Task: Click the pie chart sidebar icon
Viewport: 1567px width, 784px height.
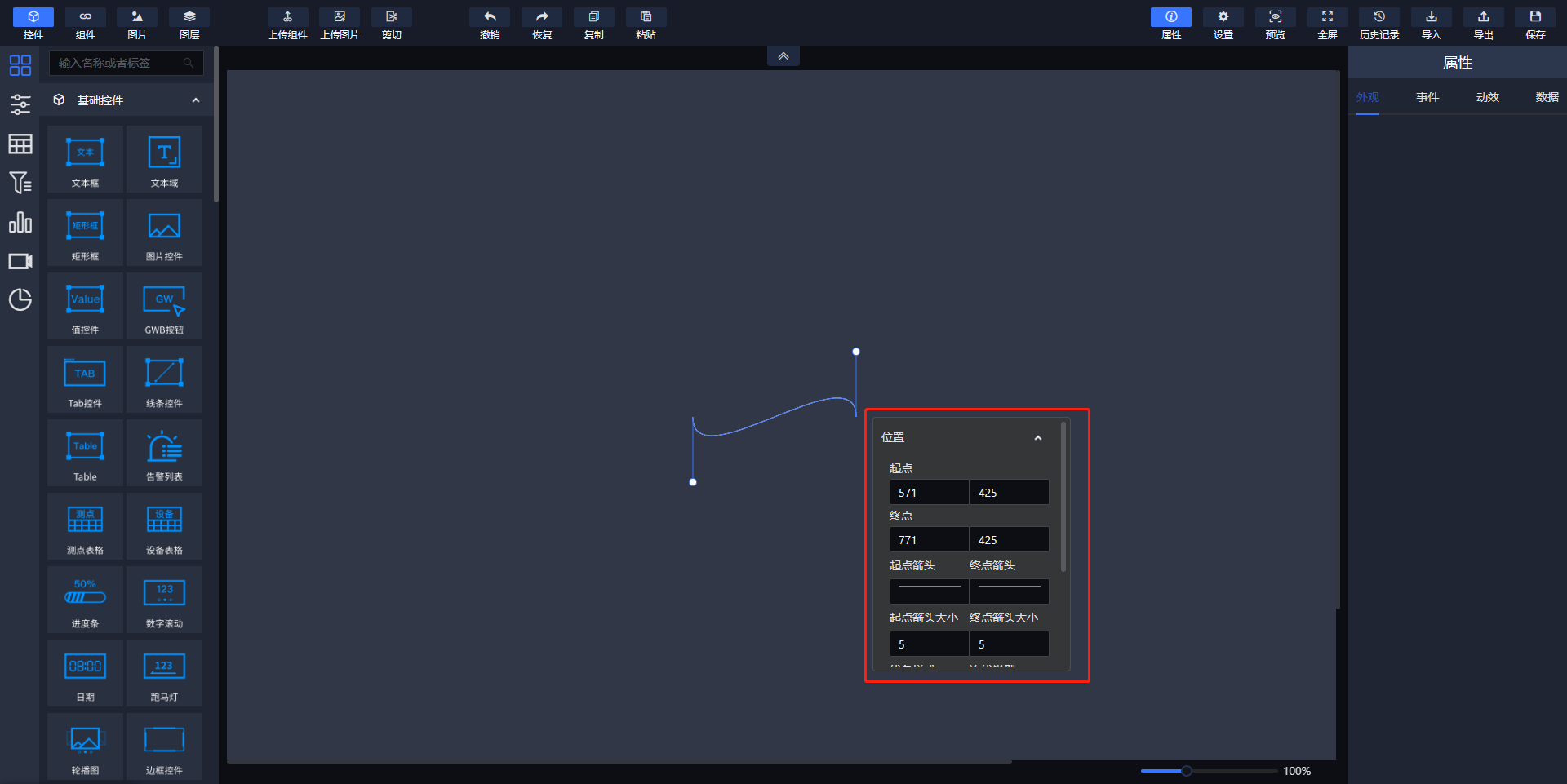Action: (x=20, y=300)
